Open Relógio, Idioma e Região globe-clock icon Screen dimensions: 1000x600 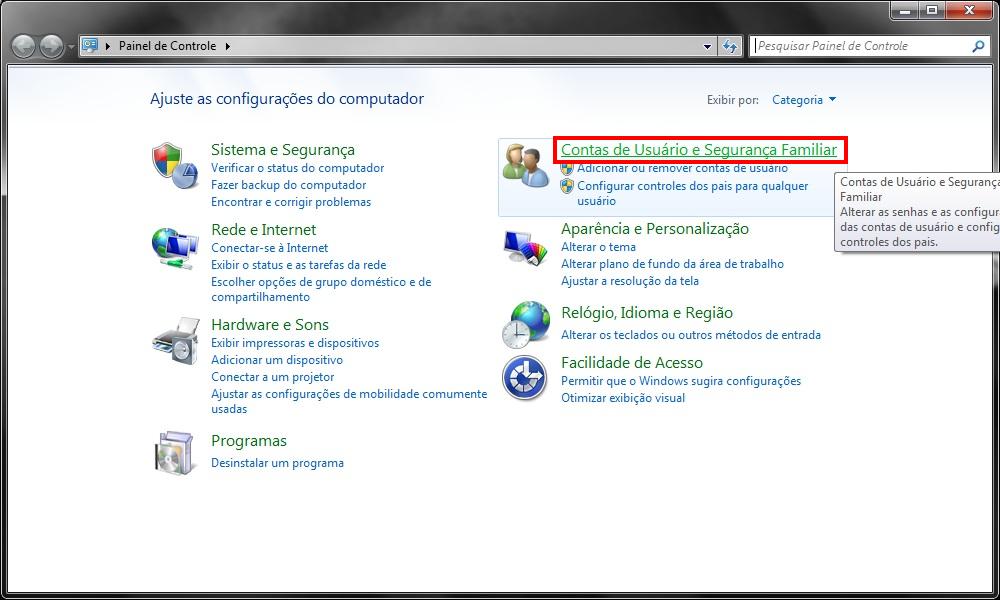click(526, 325)
